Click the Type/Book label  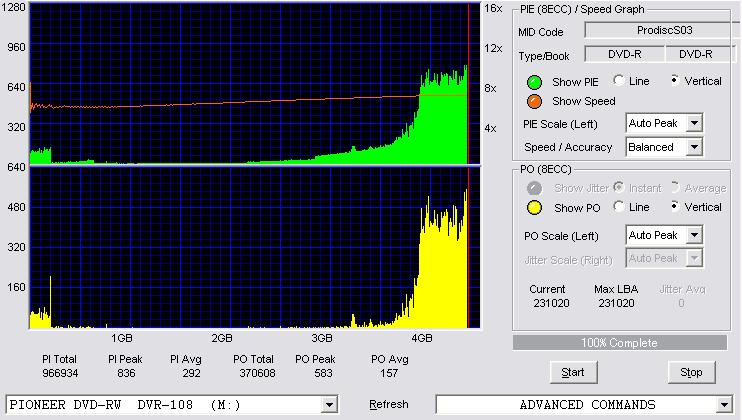[544, 56]
